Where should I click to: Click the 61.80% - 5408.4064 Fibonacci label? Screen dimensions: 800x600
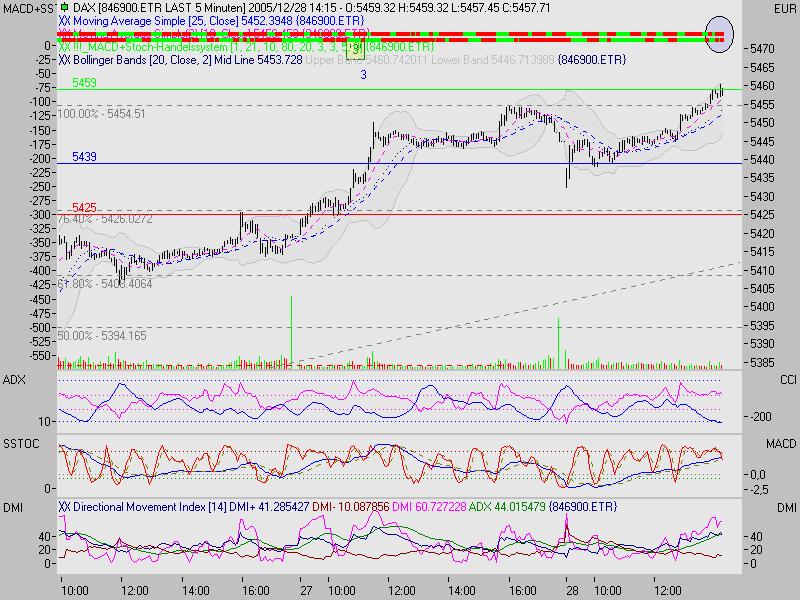click(105, 284)
